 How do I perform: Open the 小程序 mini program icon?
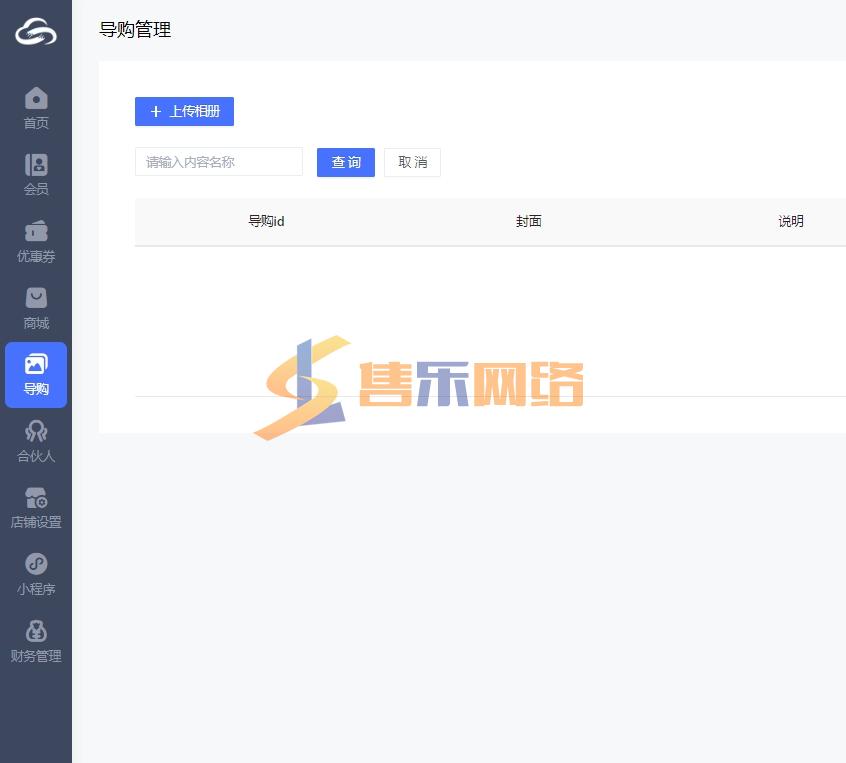pos(36,564)
